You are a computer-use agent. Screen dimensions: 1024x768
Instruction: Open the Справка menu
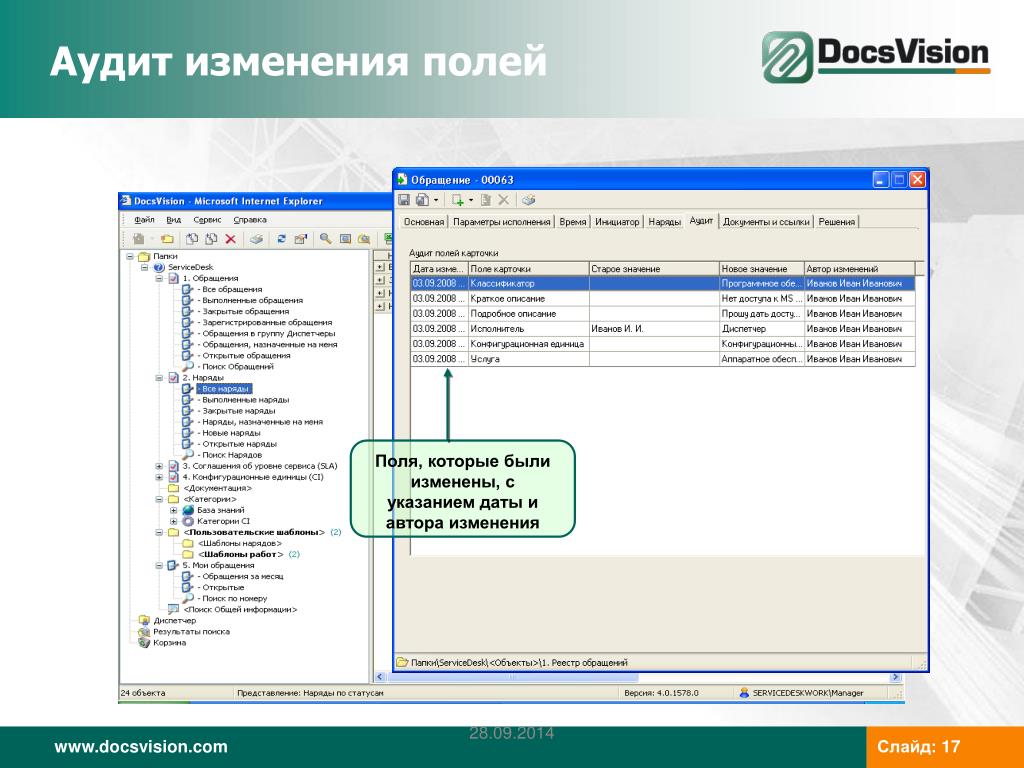click(x=249, y=220)
